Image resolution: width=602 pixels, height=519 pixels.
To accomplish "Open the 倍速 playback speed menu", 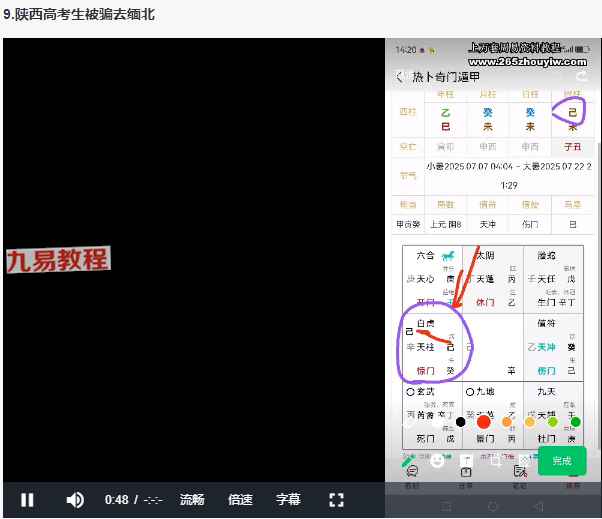I will 240,500.
